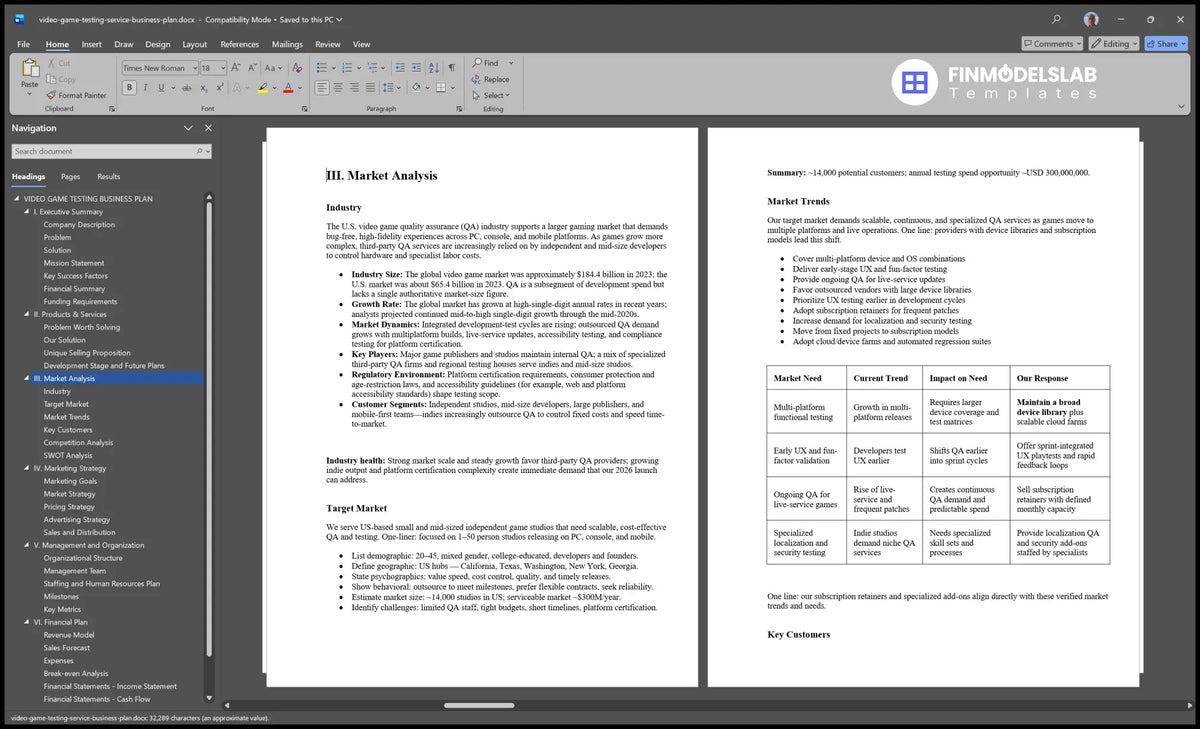Screen dimensions: 1200x729
Task: Click the Copy icon in Clipboard group
Action: pos(51,79)
